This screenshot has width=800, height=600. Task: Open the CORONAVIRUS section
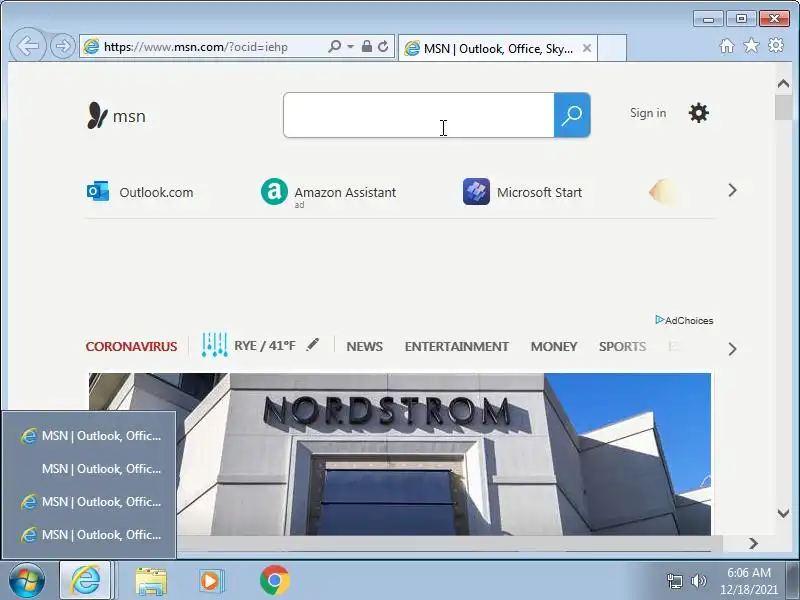(x=131, y=346)
